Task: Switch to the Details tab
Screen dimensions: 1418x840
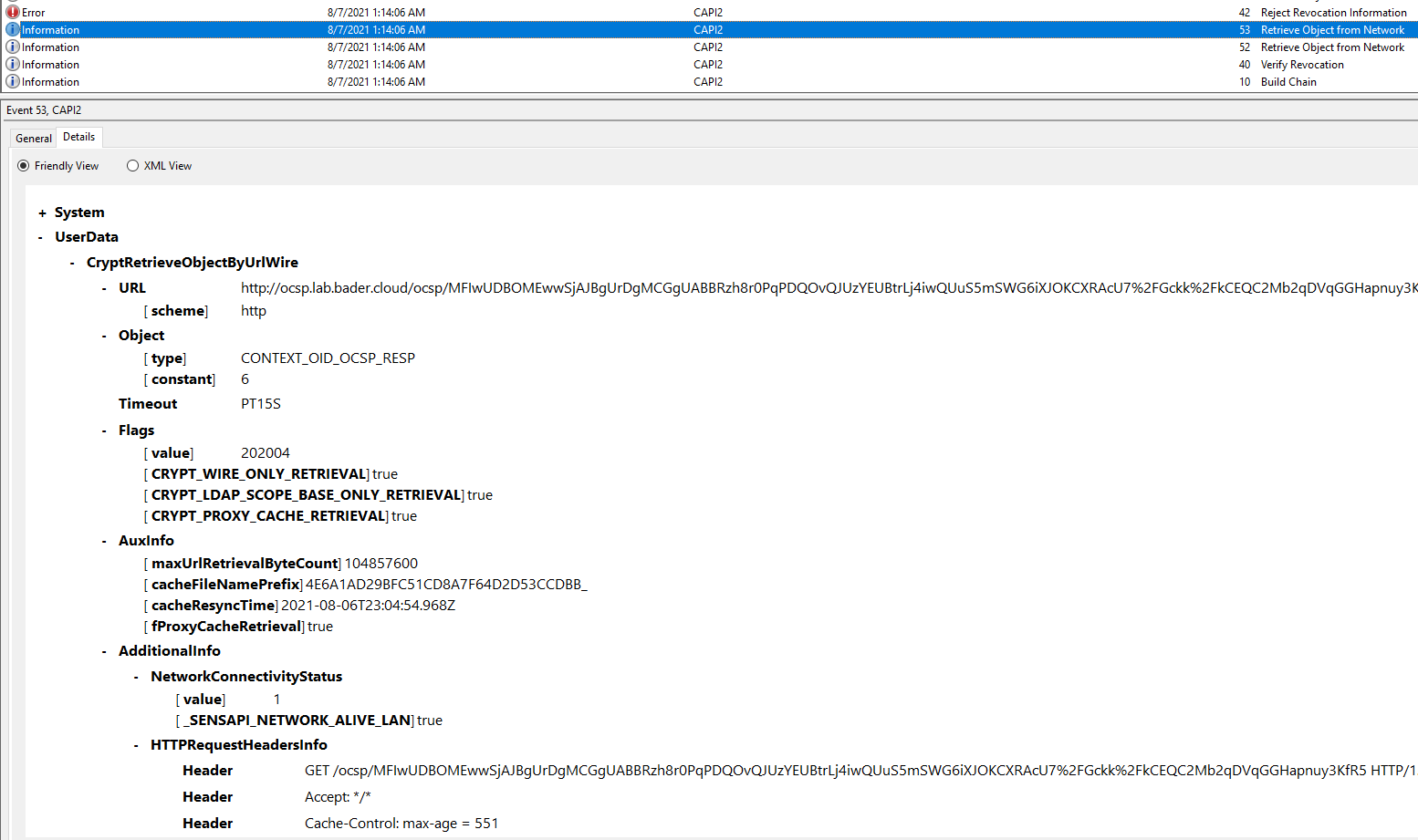Action: [x=78, y=137]
